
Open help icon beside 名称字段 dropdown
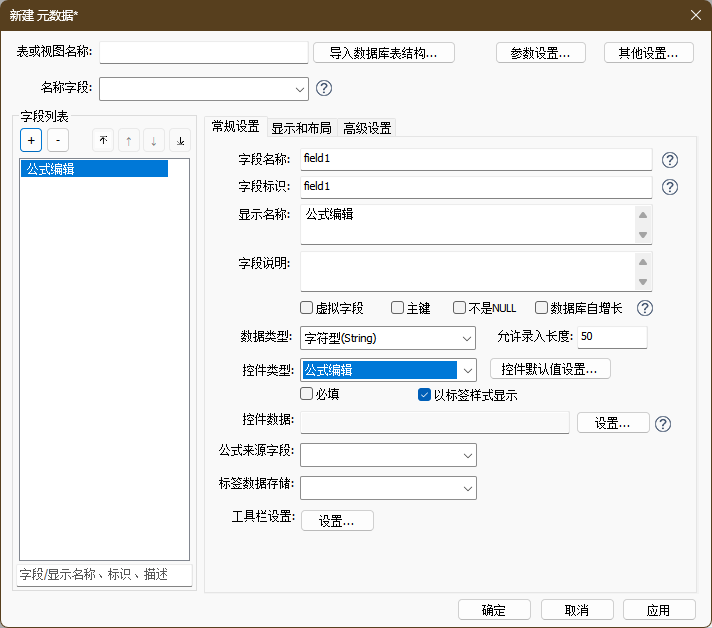pyautogui.click(x=324, y=88)
